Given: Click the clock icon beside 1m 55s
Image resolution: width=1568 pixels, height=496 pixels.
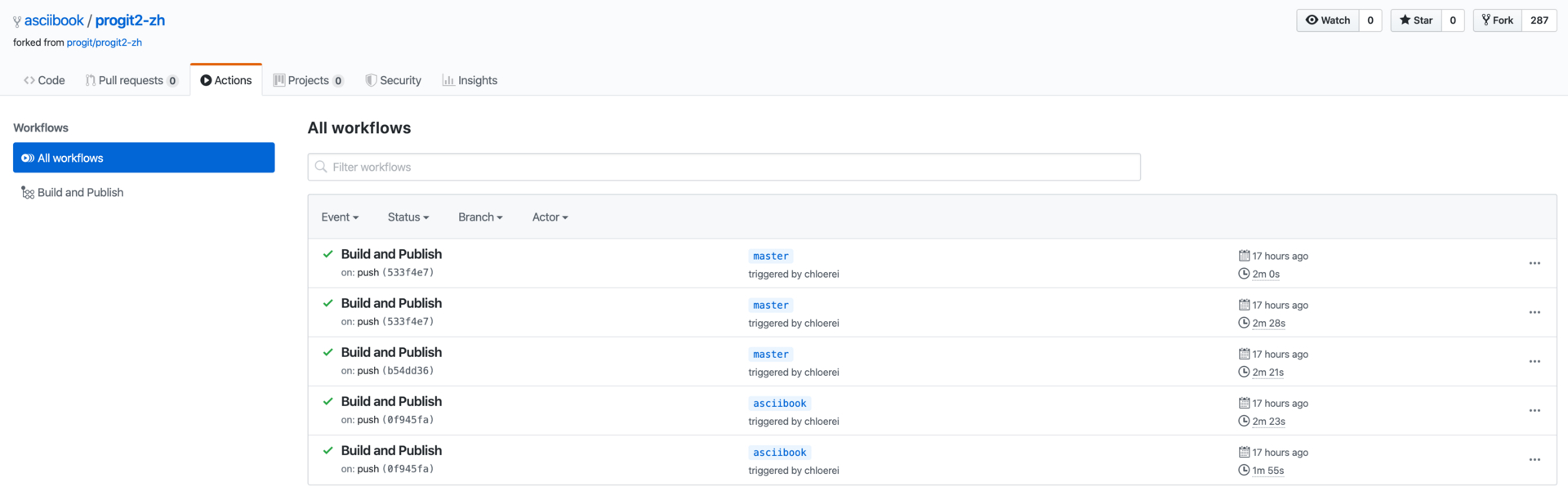Looking at the screenshot, I should pos(1244,470).
